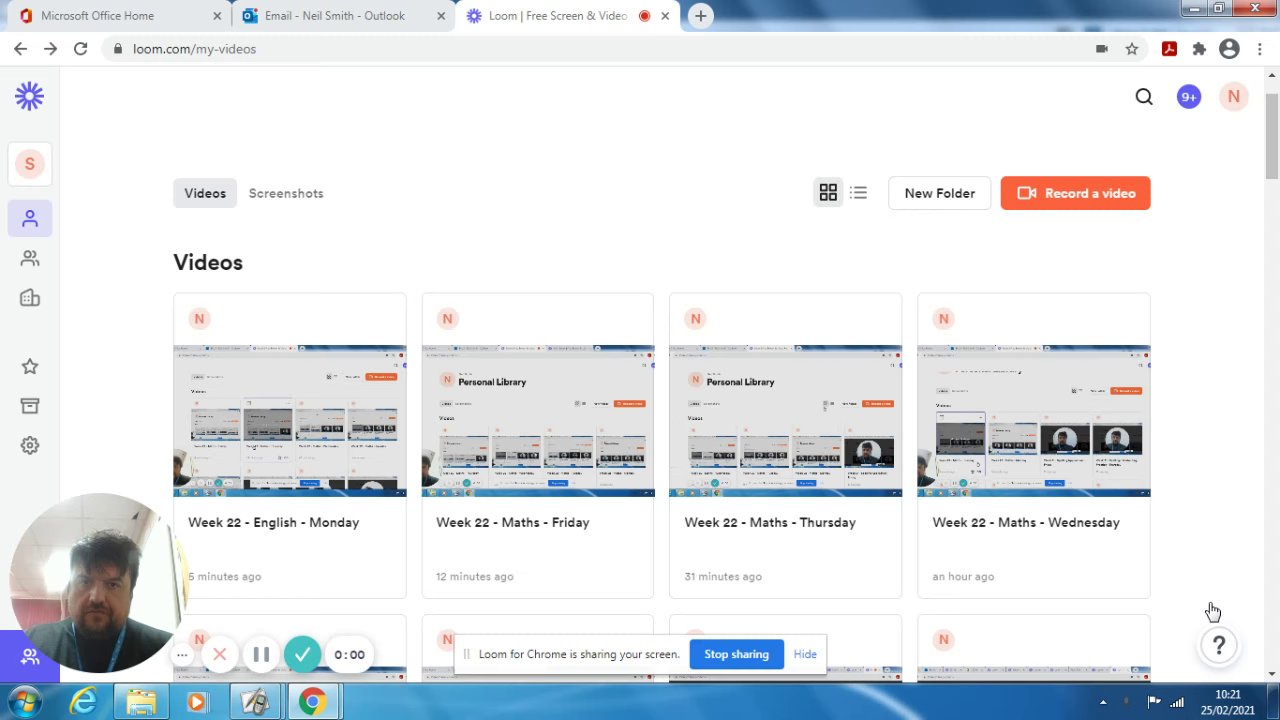
Task: Open Week 22 - Maths - Friday thumbnail
Action: tap(538, 421)
